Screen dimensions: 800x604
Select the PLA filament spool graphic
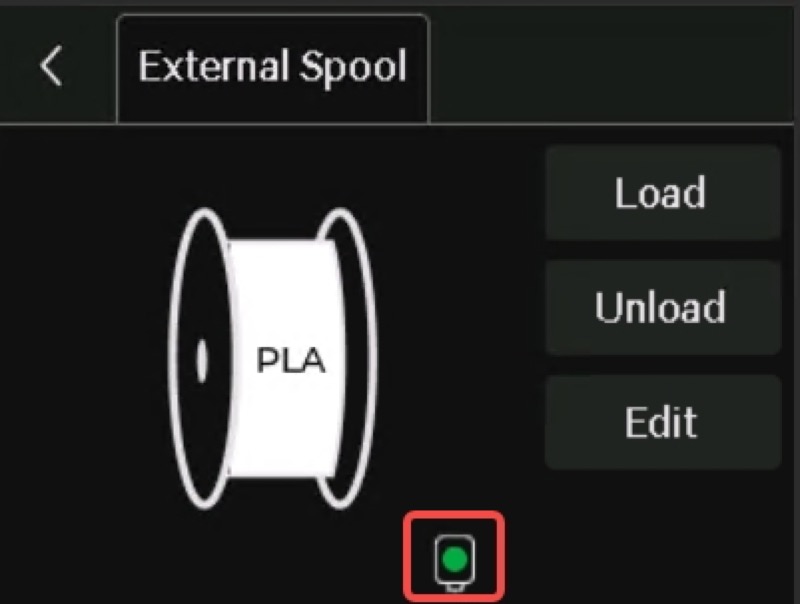click(273, 359)
